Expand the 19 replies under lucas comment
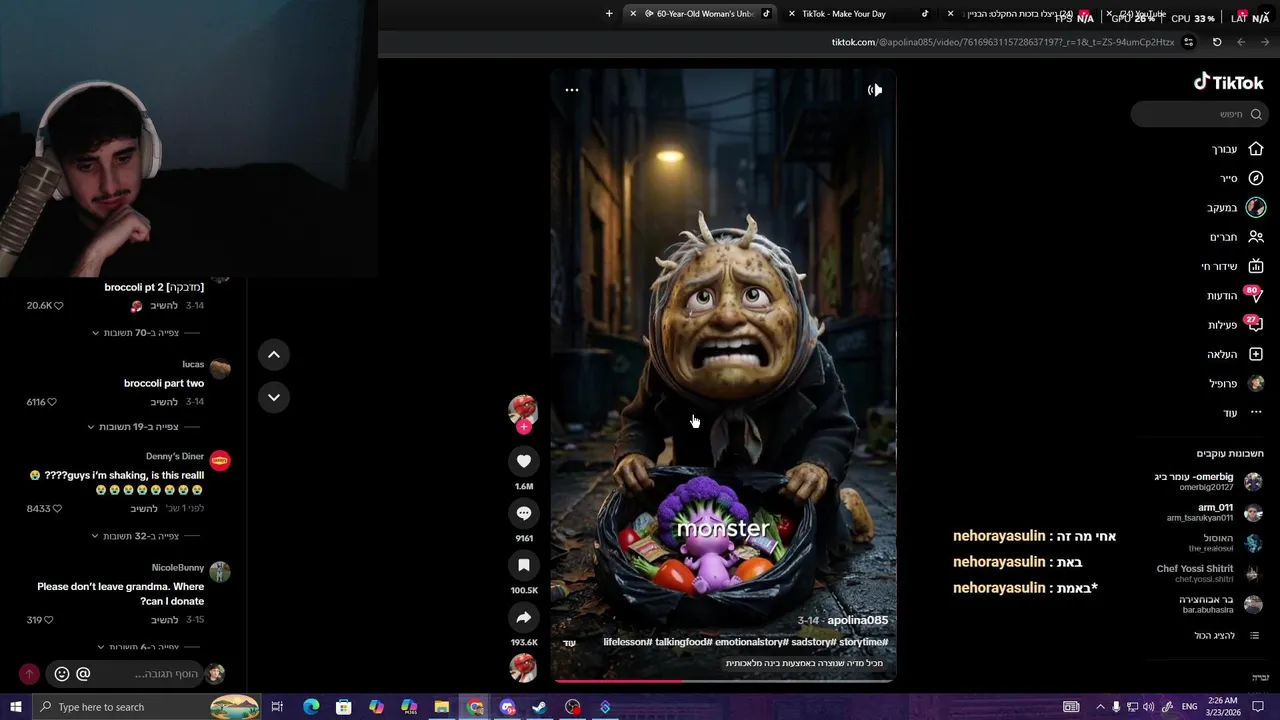This screenshot has width=1280, height=720. 139,426
